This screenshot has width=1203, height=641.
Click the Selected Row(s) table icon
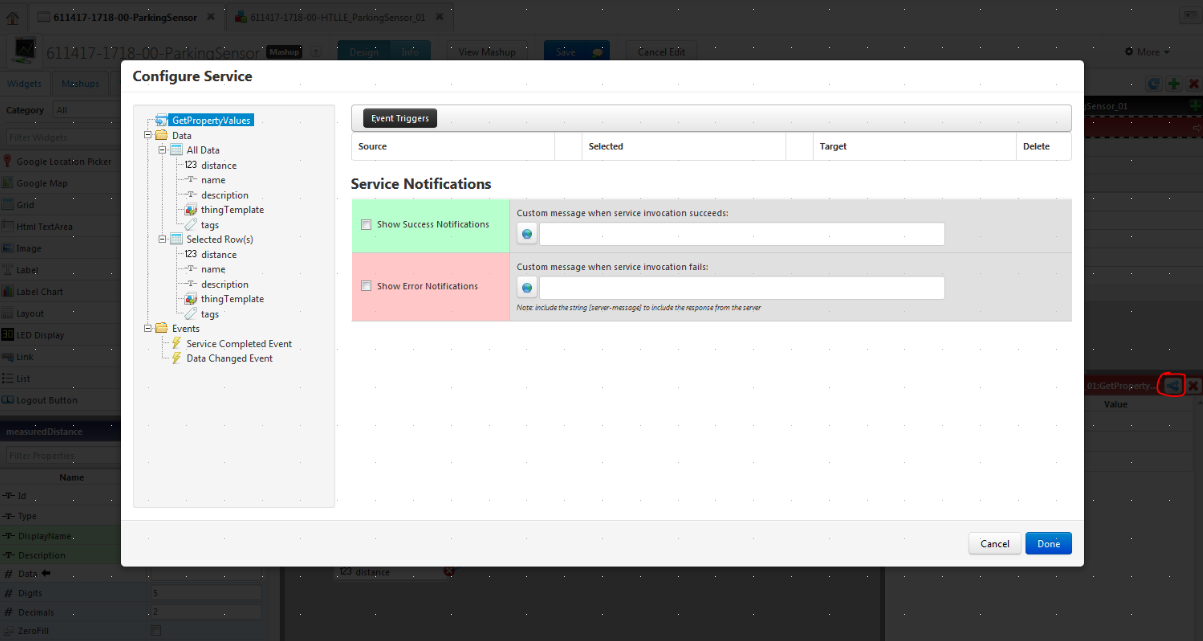coord(176,239)
